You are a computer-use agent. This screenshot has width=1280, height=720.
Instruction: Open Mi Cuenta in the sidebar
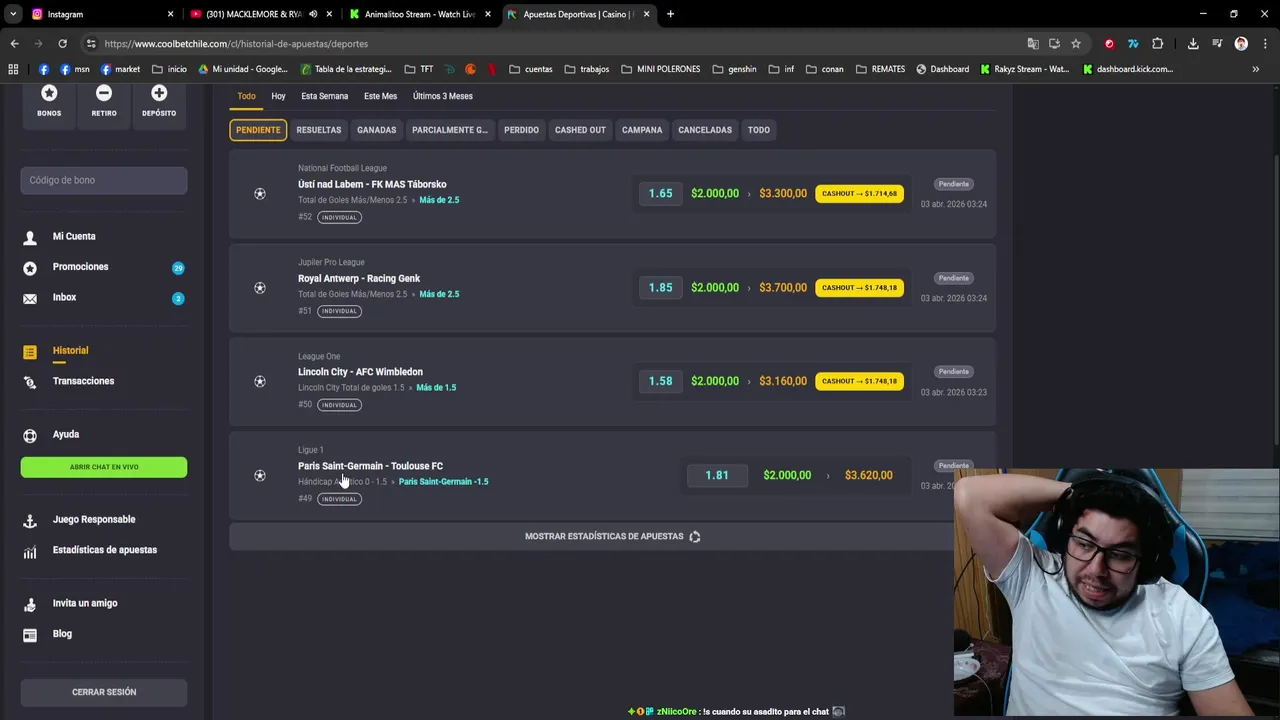(74, 236)
